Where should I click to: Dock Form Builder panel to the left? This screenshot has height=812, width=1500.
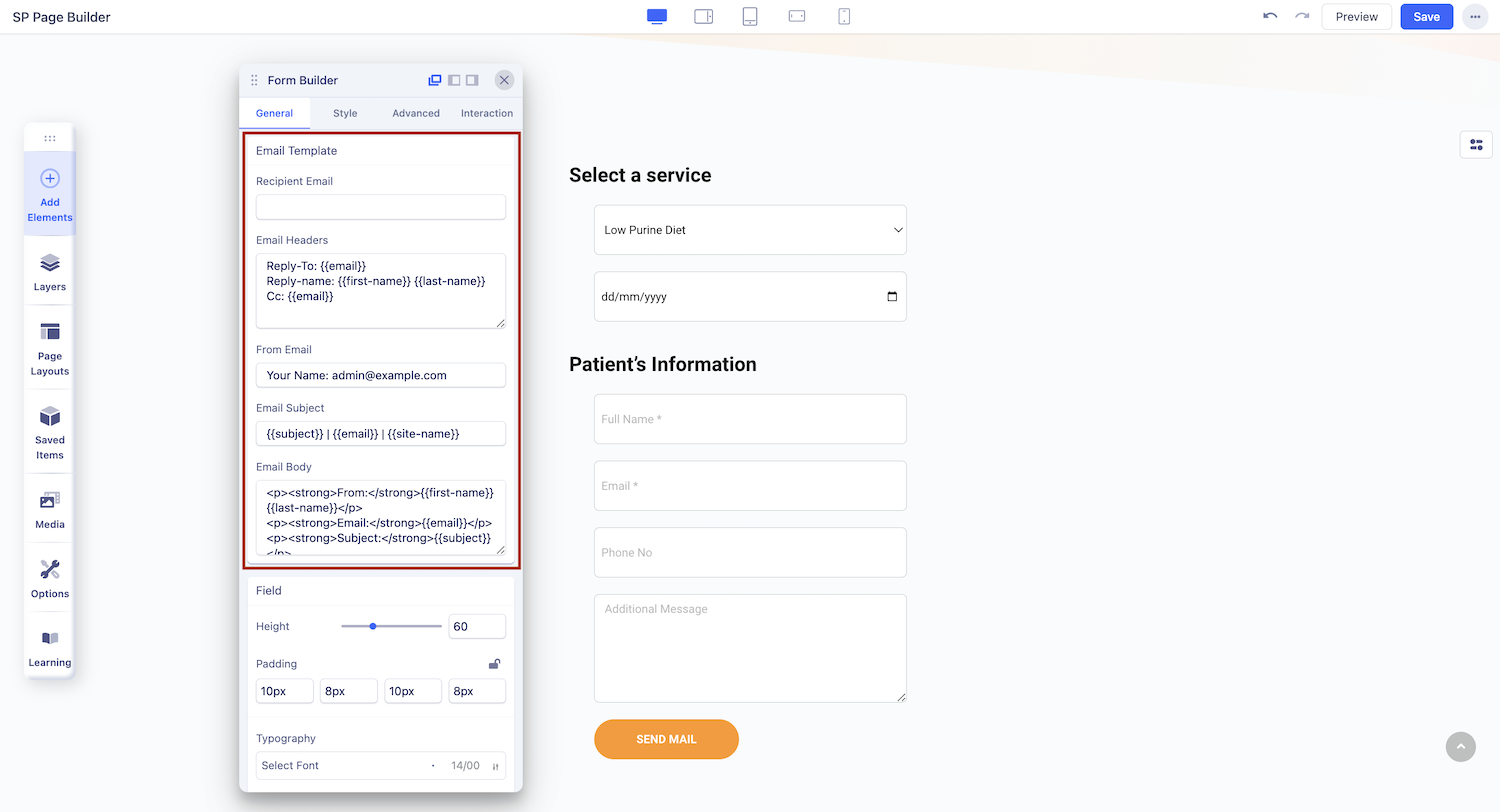pyautogui.click(x=454, y=80)
